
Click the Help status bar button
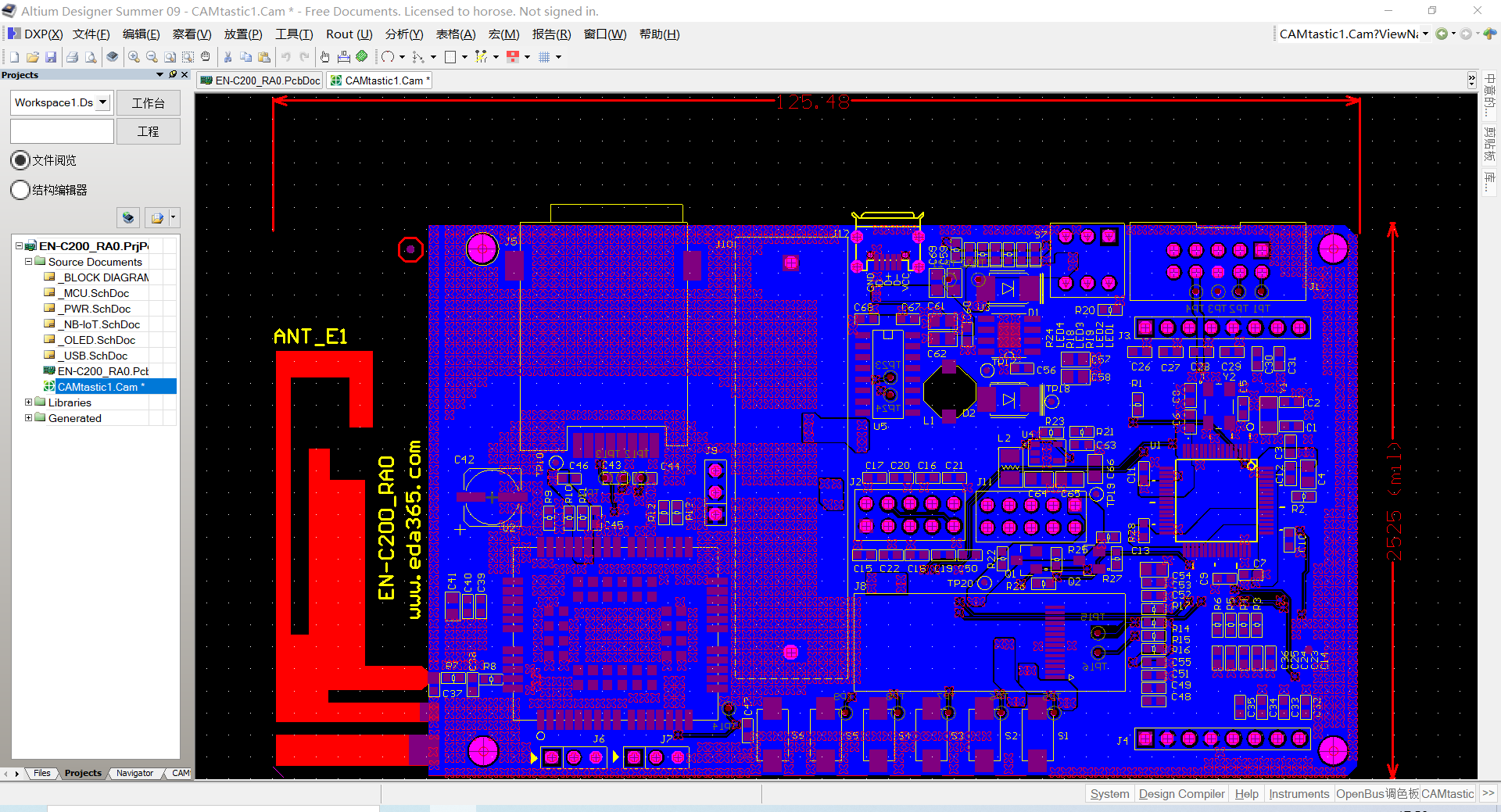click(x=1247, y=794)
